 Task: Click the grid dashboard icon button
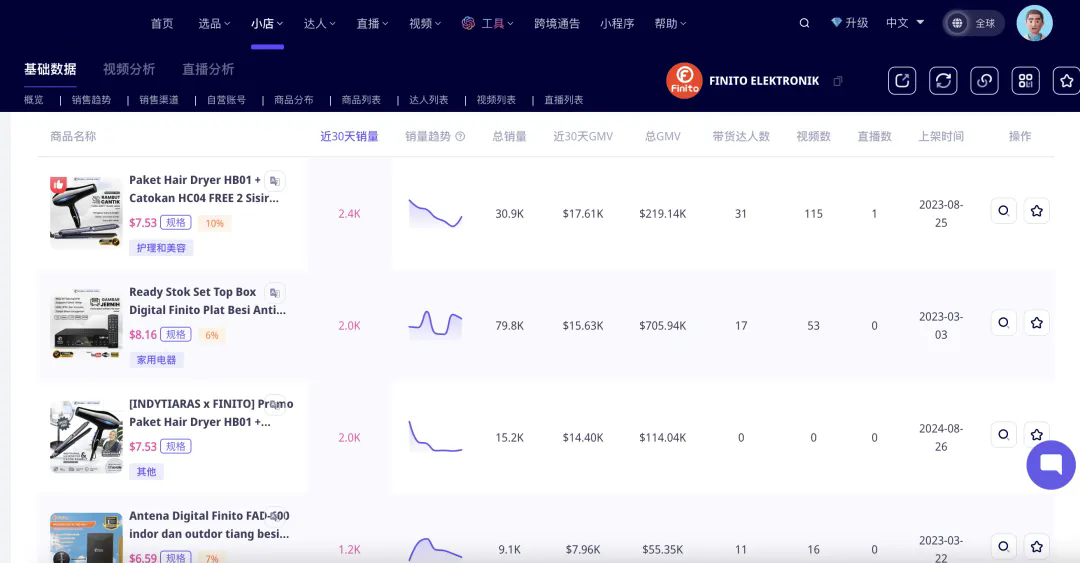(x=1026, y=81)
